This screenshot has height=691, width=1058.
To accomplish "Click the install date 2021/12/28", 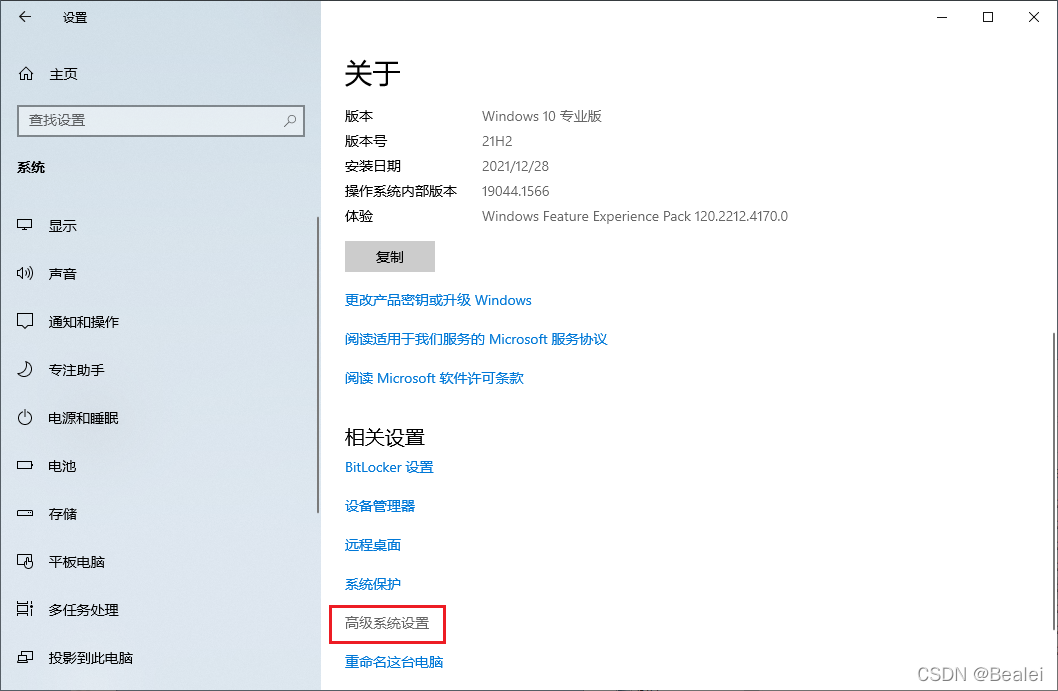I will click(x=516, y=166).
